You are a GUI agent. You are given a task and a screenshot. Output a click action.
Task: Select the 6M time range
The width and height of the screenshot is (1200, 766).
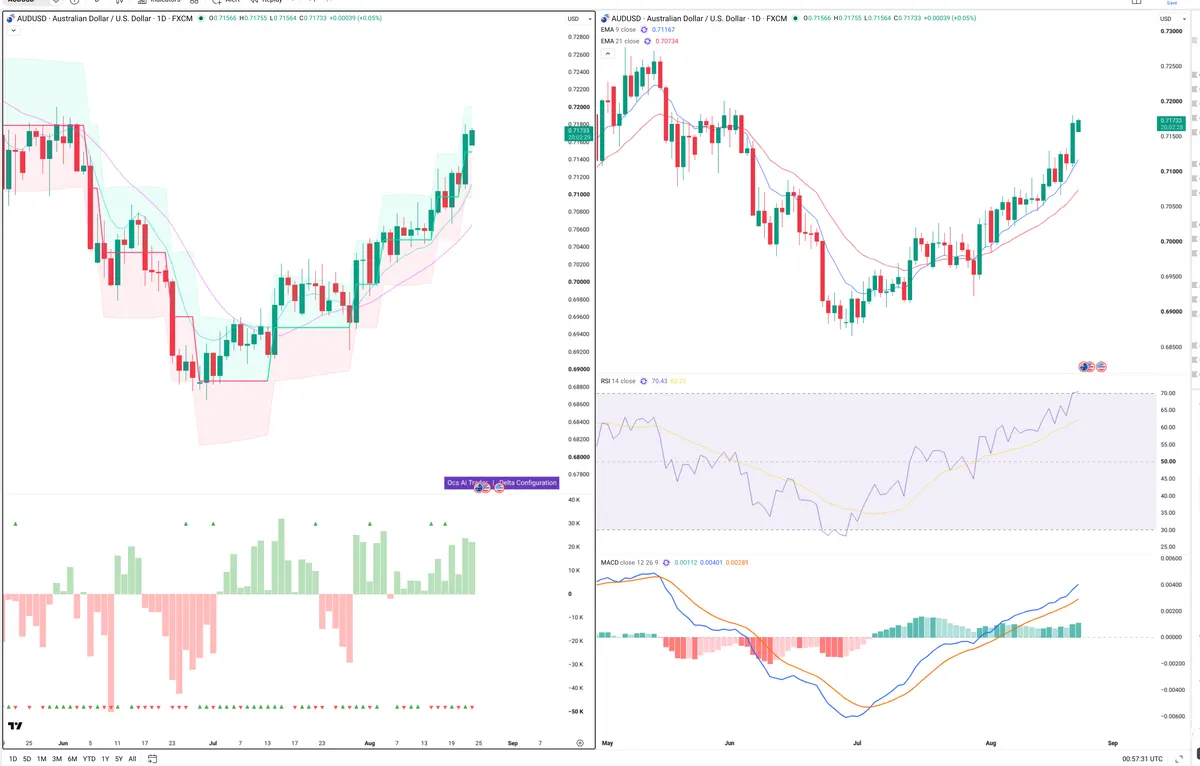click(72, 759)
